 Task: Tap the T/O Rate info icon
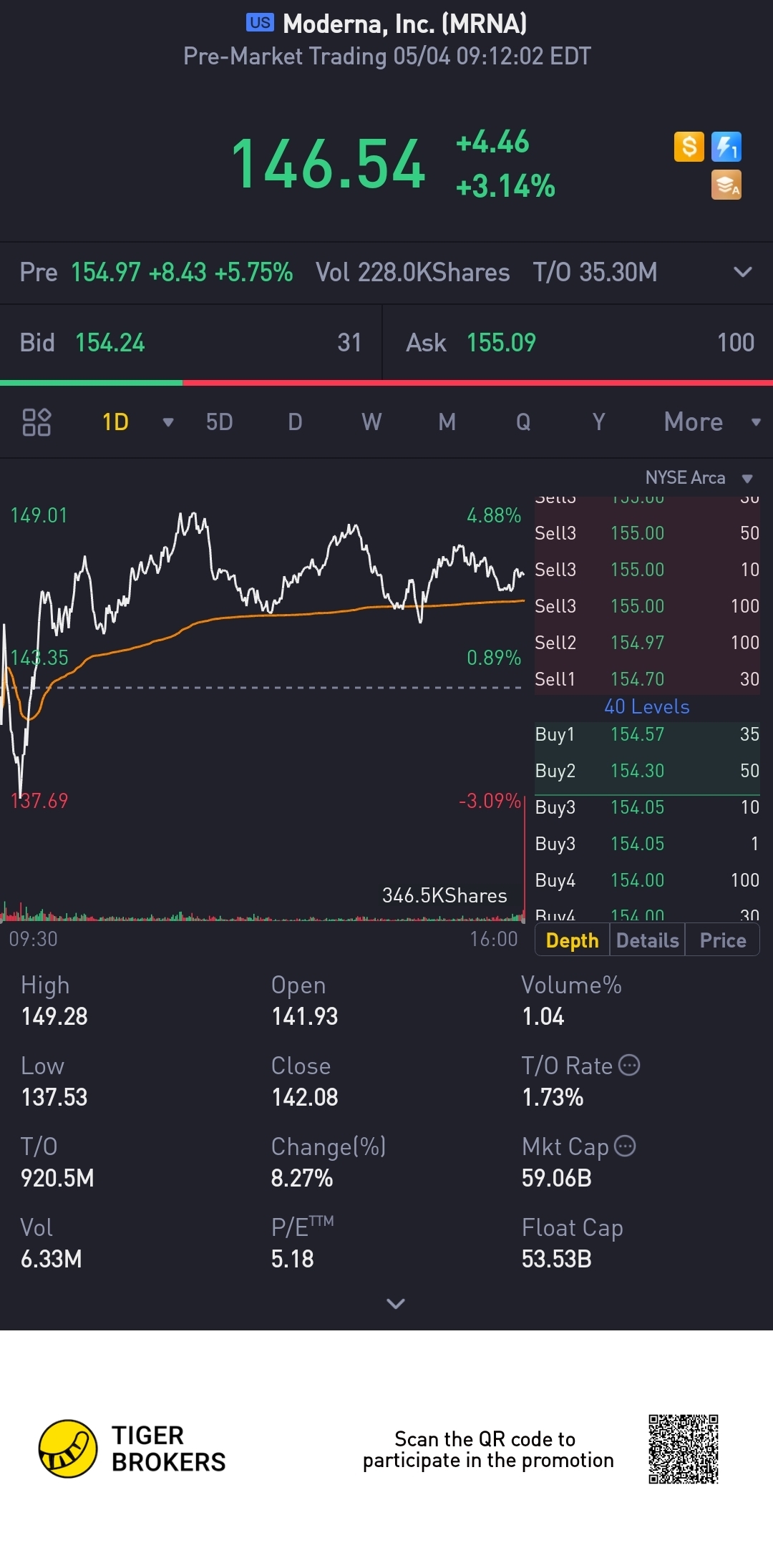629,1065
